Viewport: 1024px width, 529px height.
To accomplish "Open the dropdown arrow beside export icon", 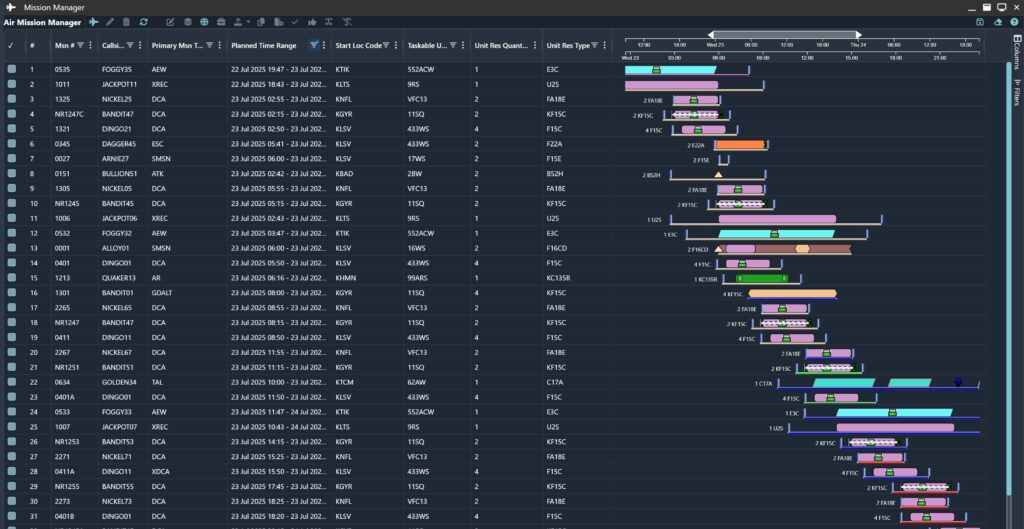I will (248, 22).
